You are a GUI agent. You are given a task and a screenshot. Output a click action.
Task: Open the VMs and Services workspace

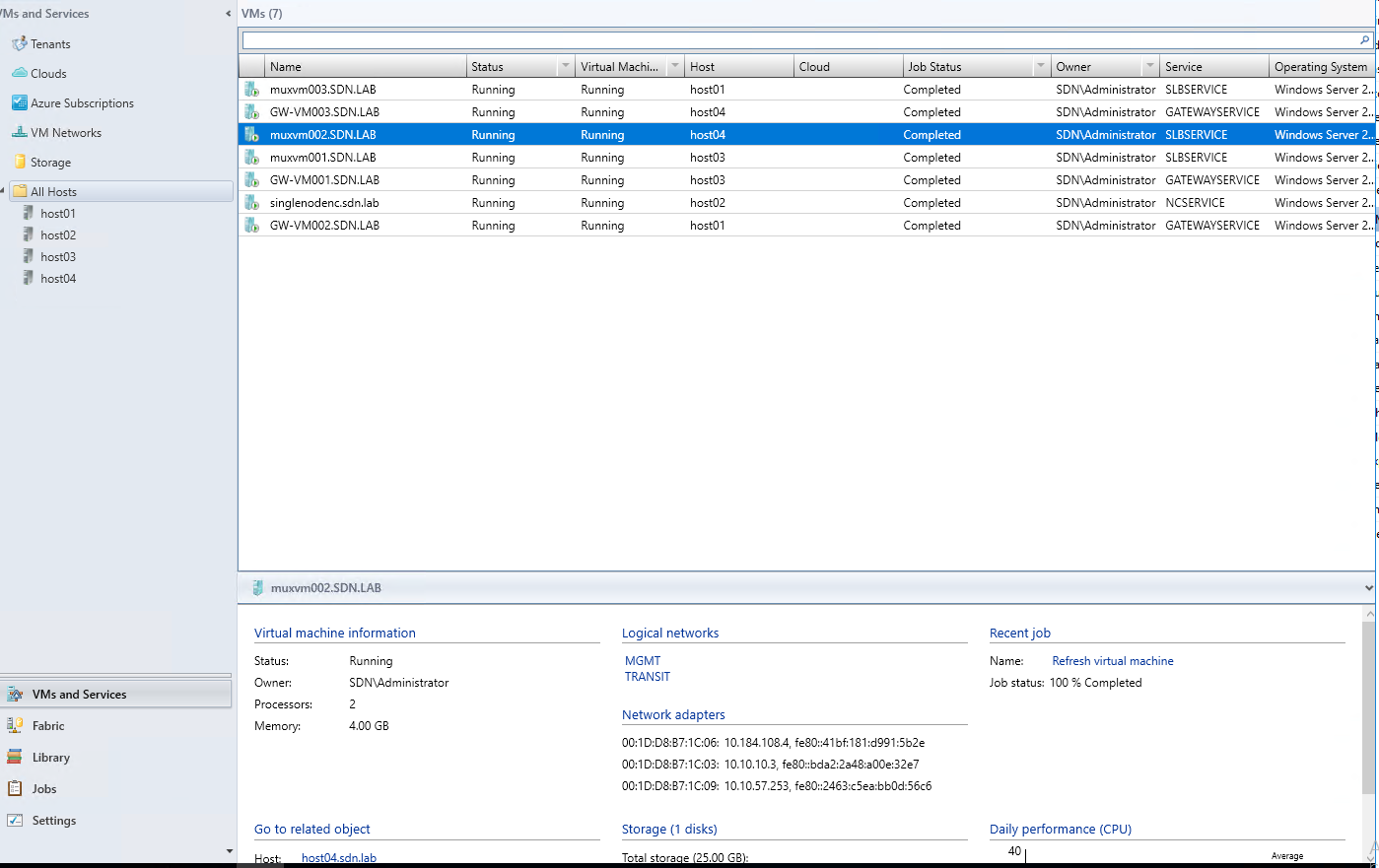pyautogui.click(x=116, y=694)
